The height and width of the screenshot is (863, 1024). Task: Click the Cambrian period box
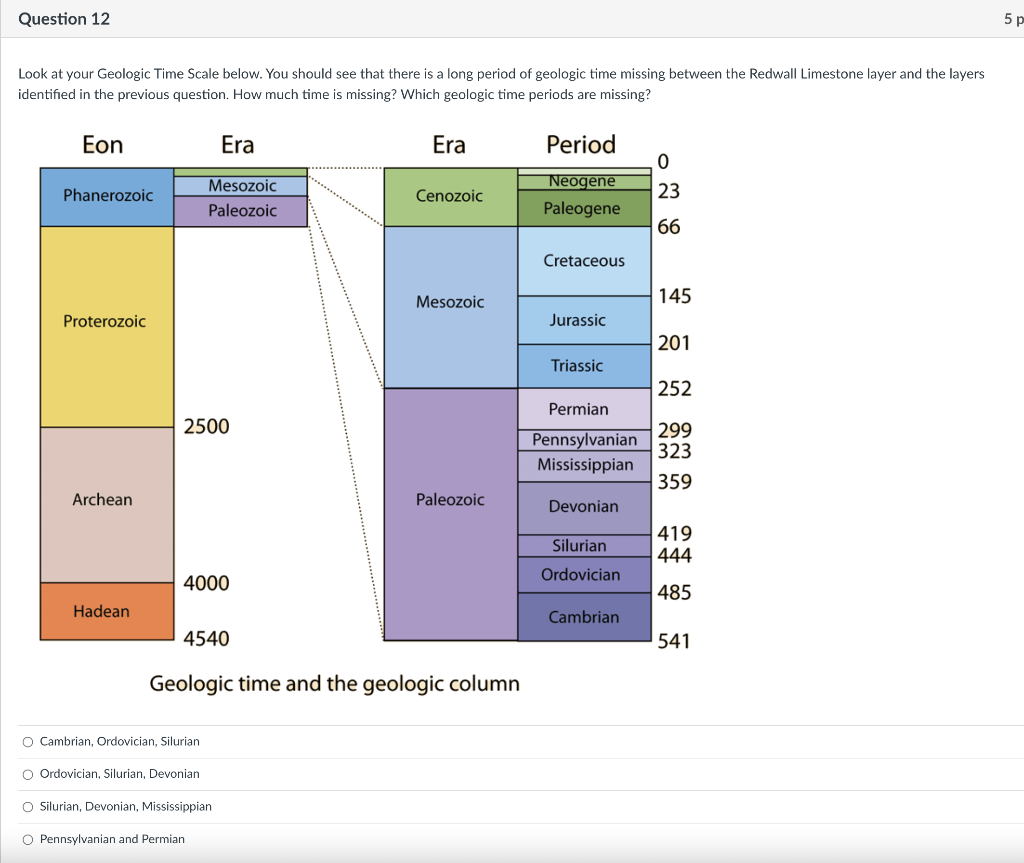[584, 617]
